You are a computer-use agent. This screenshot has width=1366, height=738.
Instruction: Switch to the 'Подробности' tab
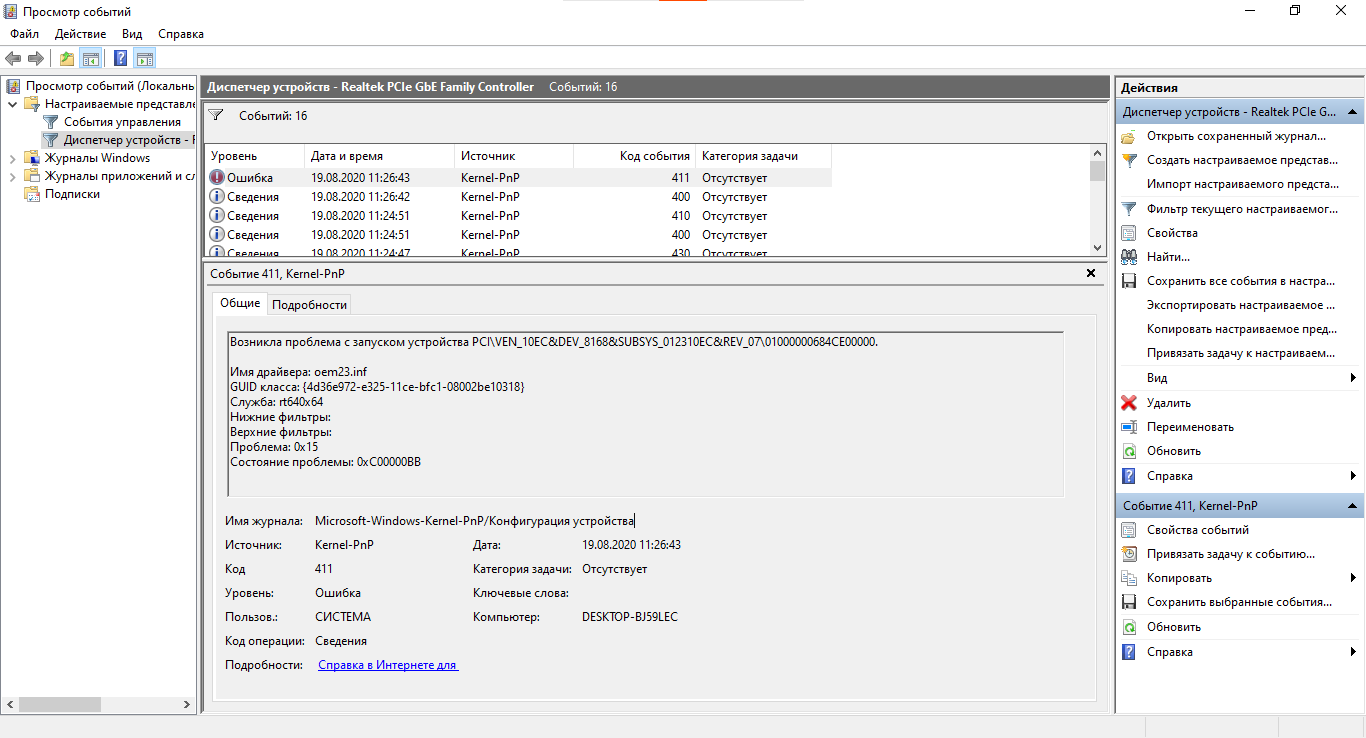pos(309,305)
